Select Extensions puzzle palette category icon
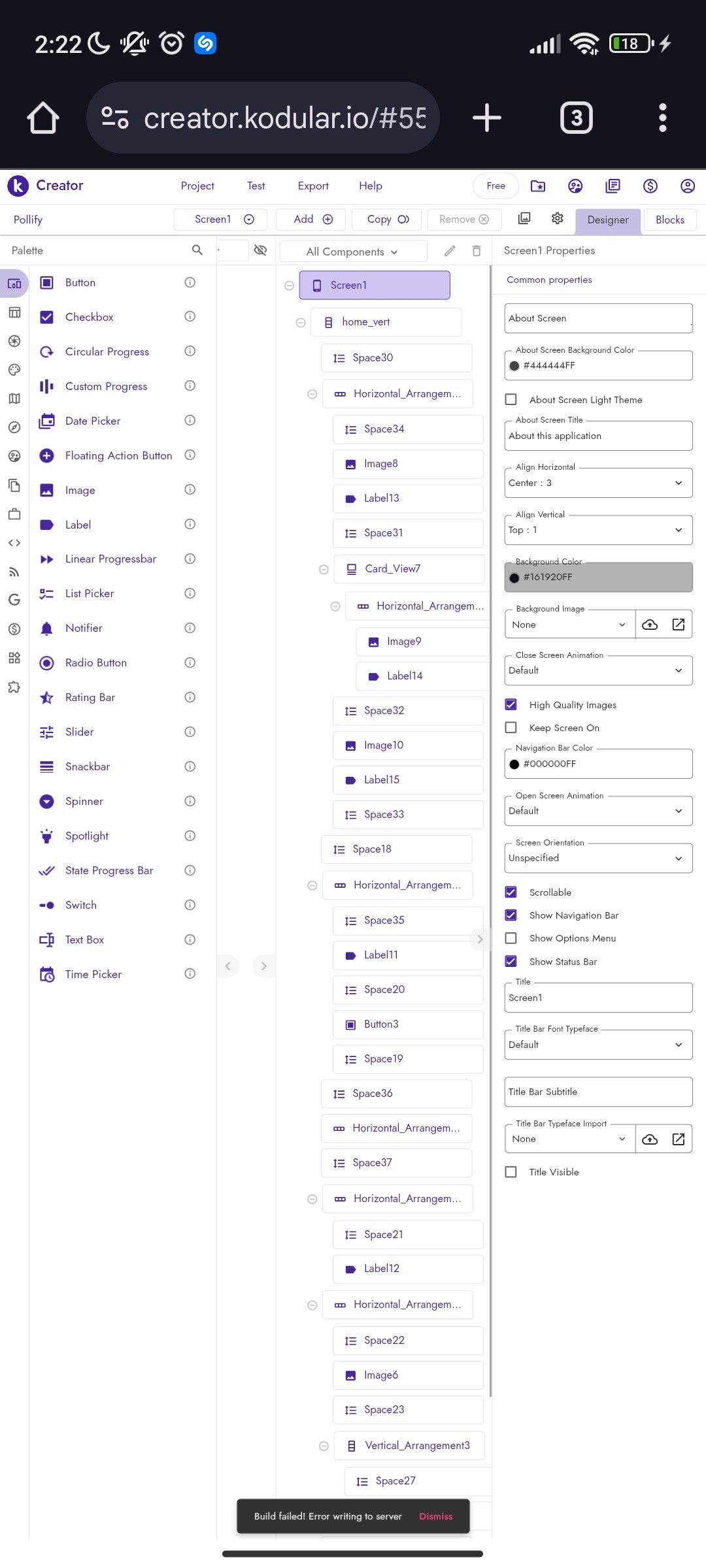Screen dimensions: 706x1568 tap(14, 687)
